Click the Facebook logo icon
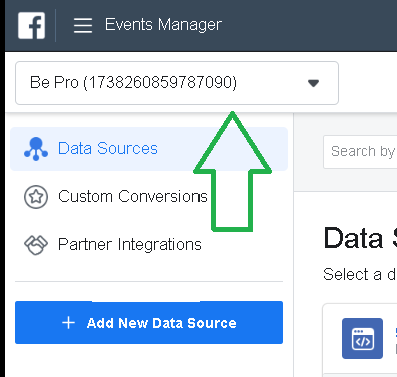 31,25
